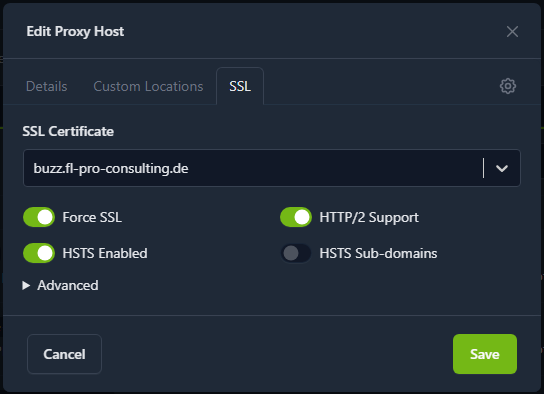The width and height of the screenshot is (544, 394).
Task: Close the Edit Proxy Host dialog
Action: click(512, 32)
